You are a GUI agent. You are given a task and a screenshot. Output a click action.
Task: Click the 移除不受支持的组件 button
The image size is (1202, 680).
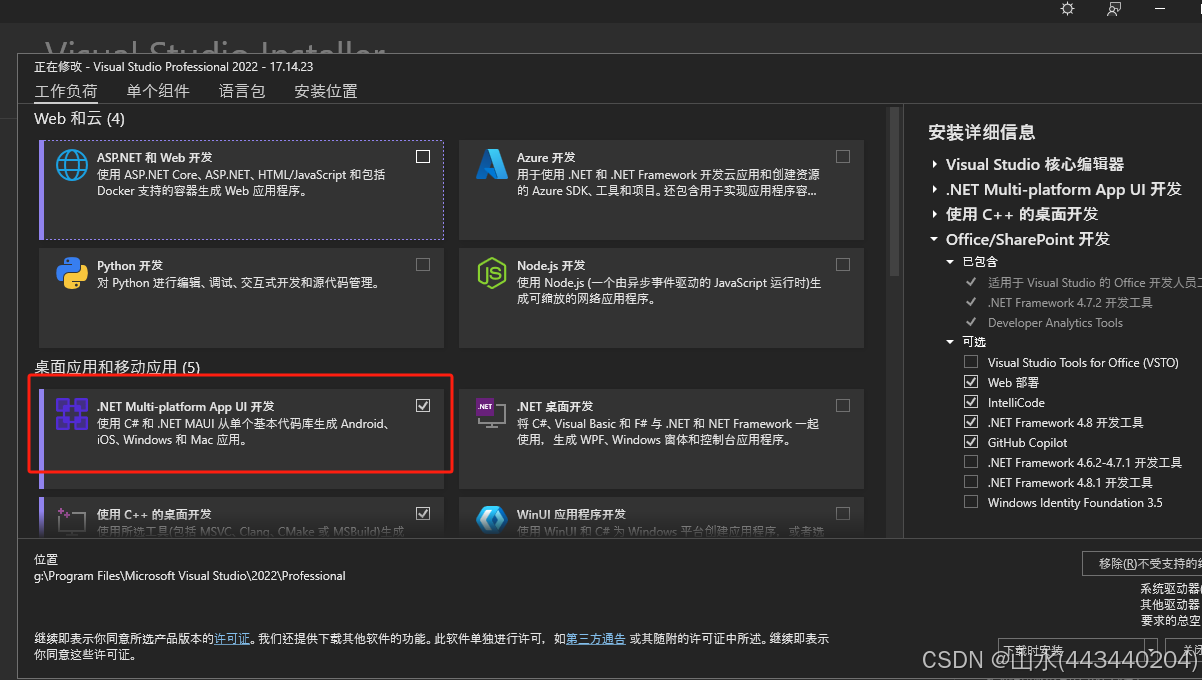point(1142,563)
